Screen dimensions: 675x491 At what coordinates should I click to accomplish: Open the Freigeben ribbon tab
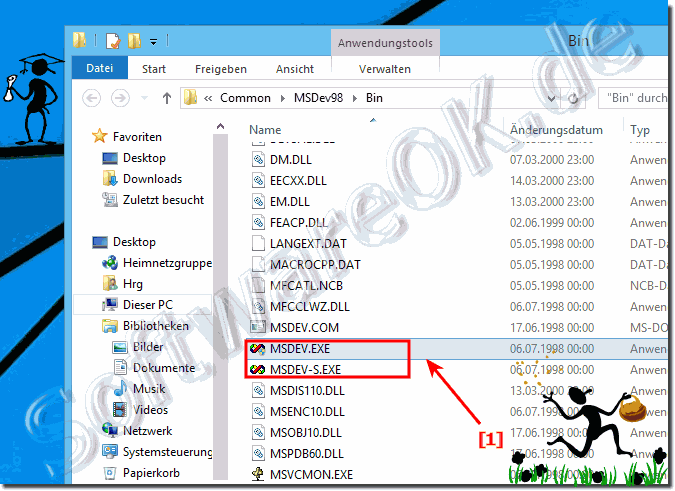pos(221,69)
